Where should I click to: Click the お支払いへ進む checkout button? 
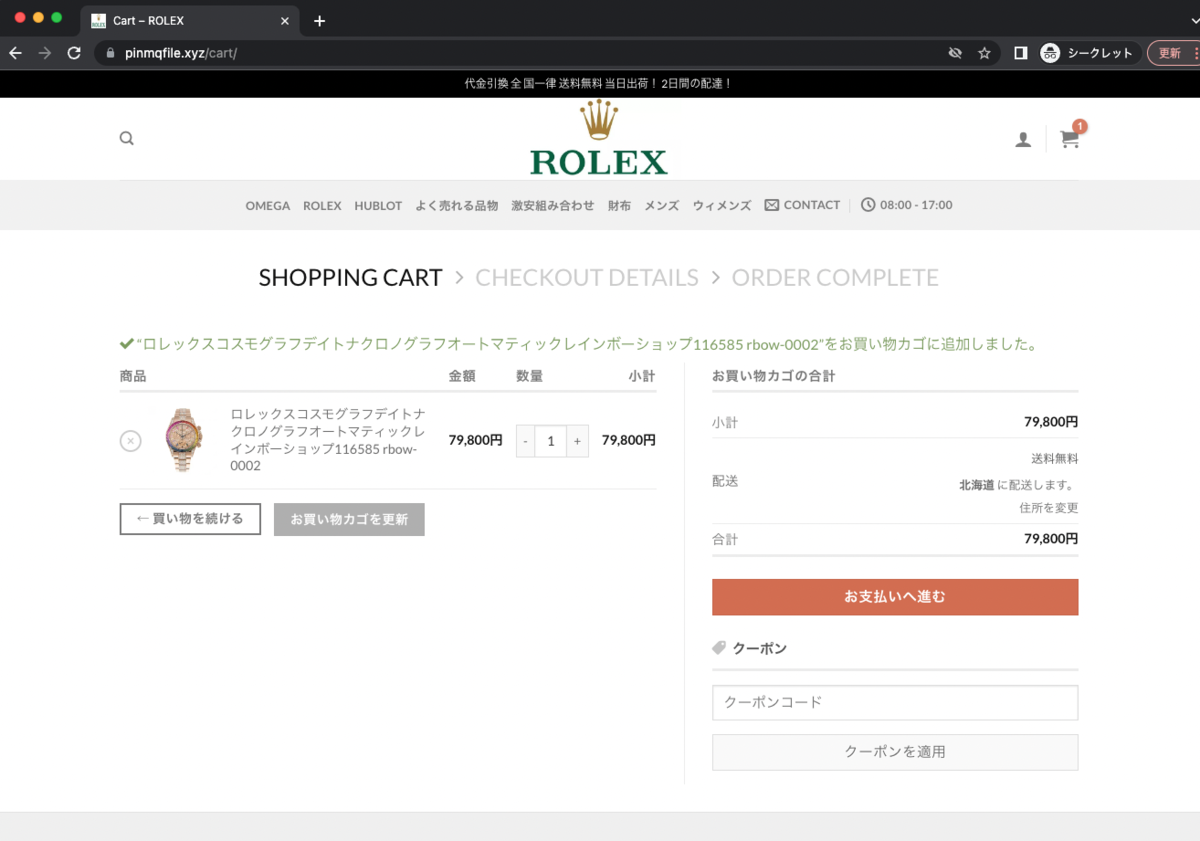coord(895,597)
